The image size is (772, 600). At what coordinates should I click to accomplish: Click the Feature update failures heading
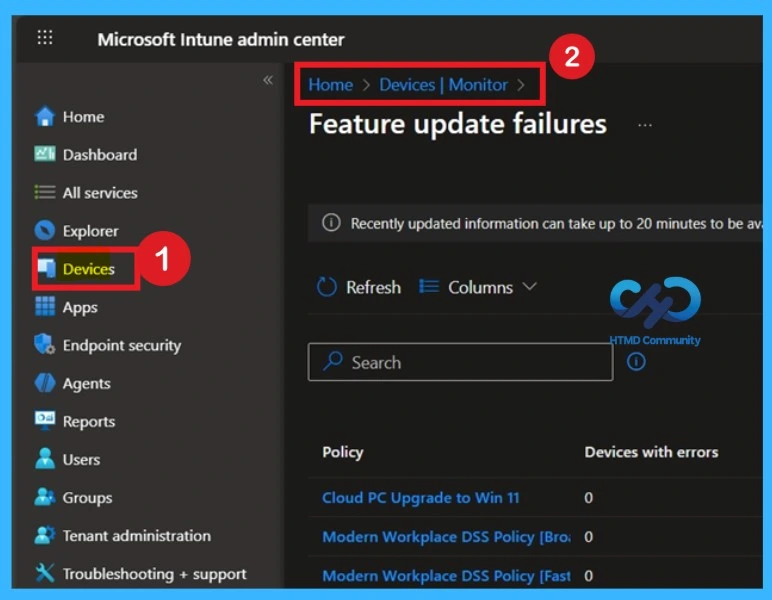[x=458, y=124]
